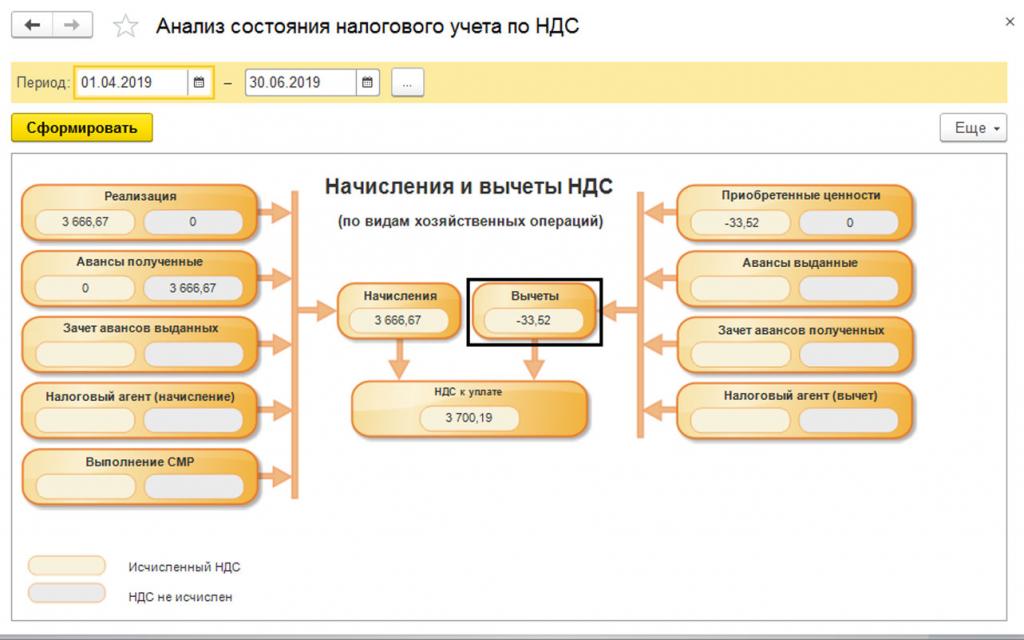This screenshot has width=1024, height=640.
Task: Click the Сформировать button
Action: tap(80, 128)
